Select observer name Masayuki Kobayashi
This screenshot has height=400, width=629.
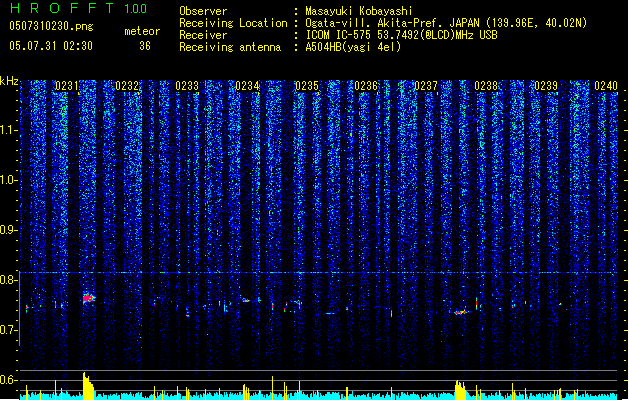click(359, 11)
